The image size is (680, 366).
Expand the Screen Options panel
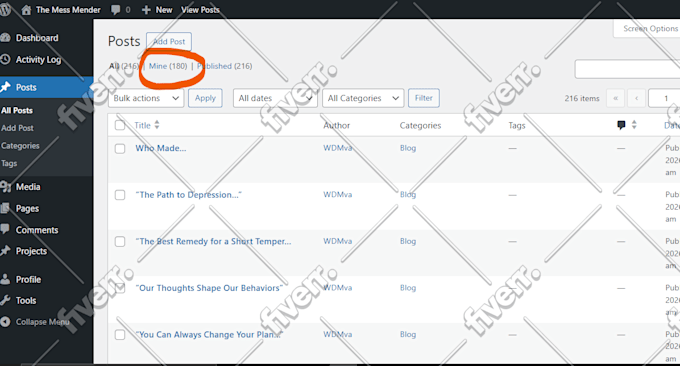647,29
